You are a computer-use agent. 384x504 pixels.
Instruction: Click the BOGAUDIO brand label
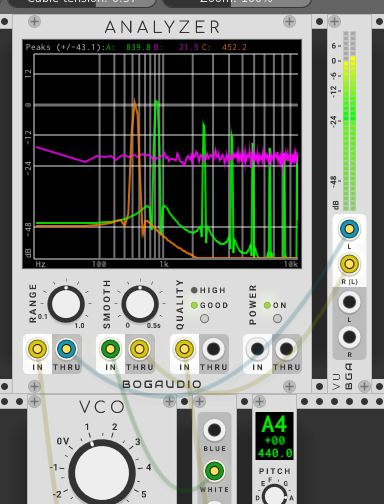162,384
